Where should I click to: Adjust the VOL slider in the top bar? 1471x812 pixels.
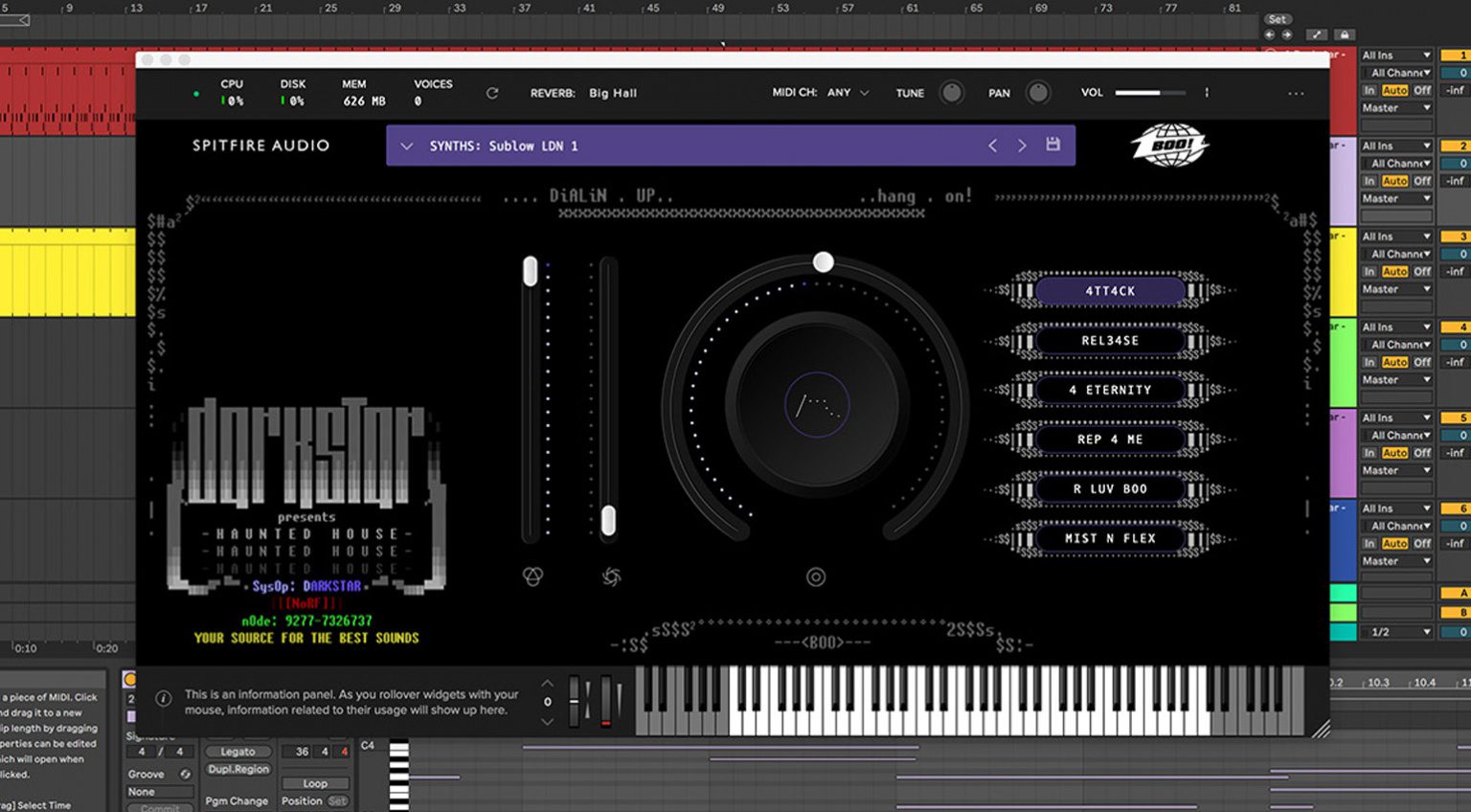click(1149, 93)
